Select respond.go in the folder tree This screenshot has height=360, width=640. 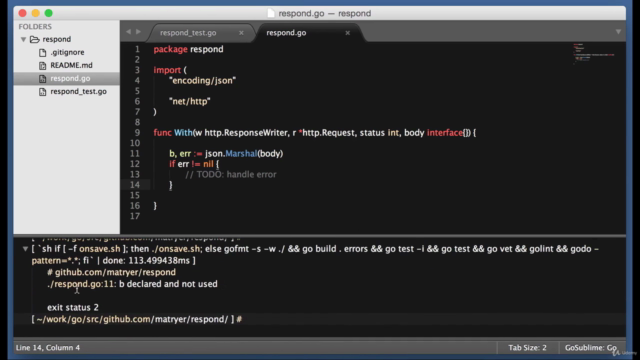click(x=70, y=78)
